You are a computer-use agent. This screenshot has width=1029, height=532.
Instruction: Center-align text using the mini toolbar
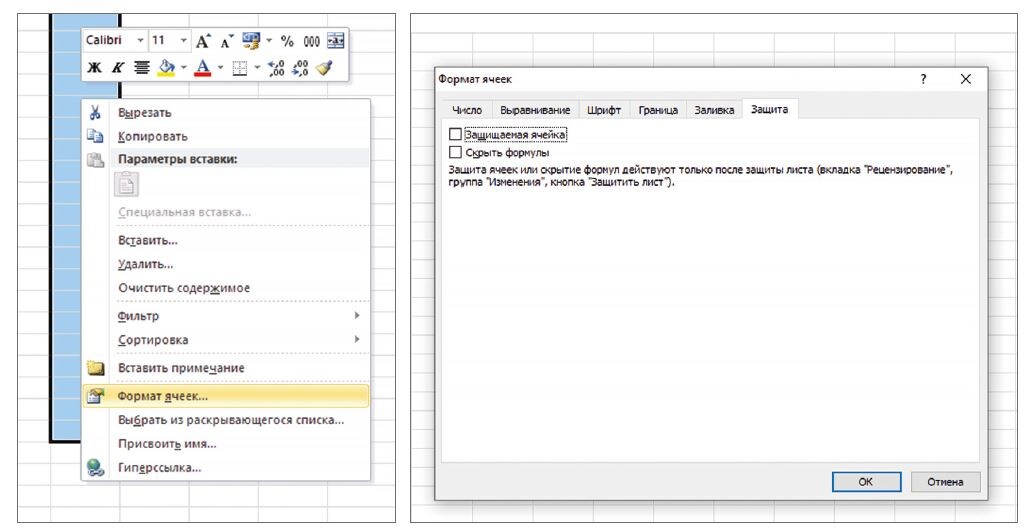click(x=142, y=68)
